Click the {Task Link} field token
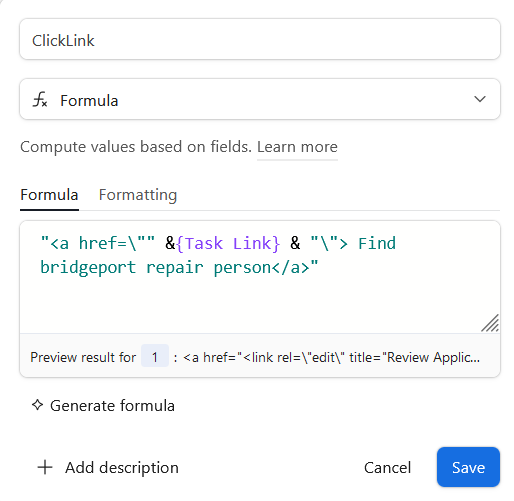Screen dimensions: 514x501 (228, 243)
